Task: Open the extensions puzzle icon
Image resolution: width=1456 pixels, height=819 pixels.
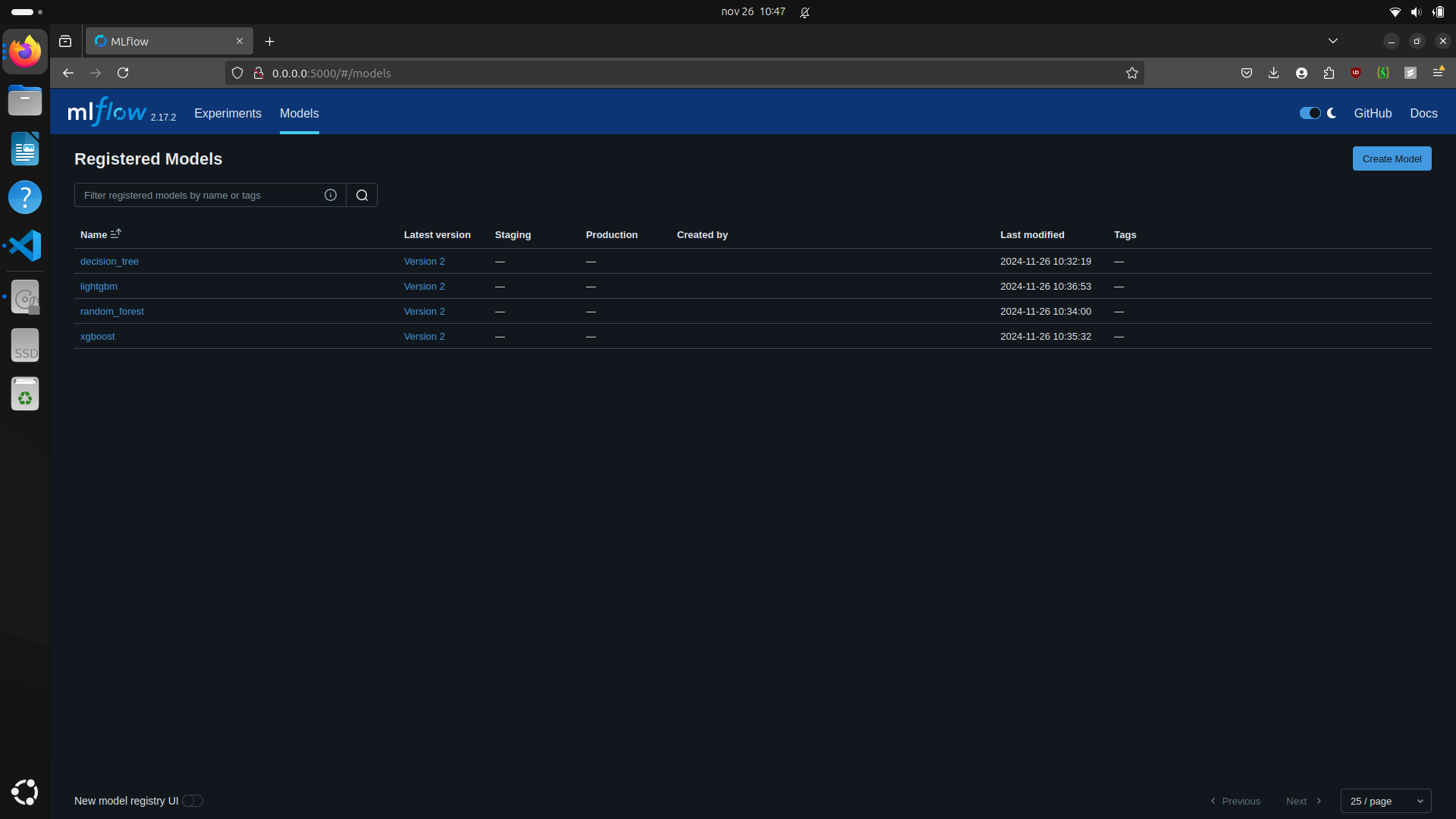Action: coord(1329,73)
